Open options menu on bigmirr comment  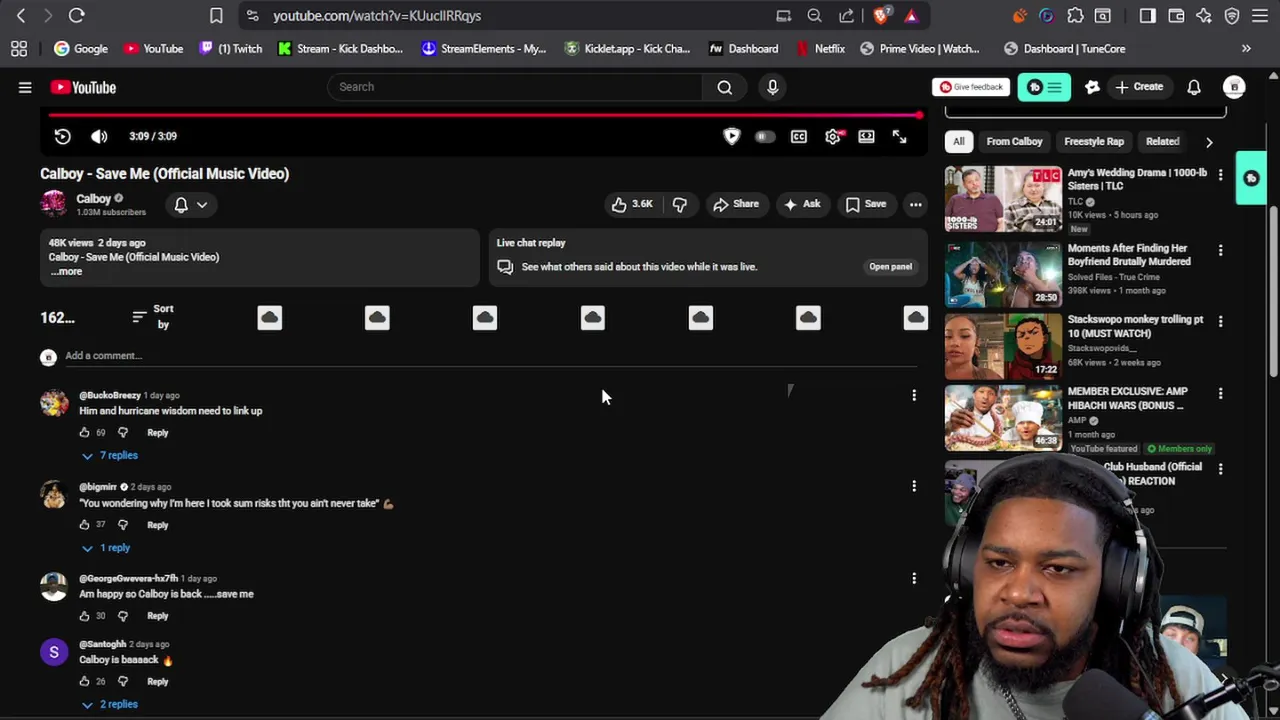click(x=914, y=486)
